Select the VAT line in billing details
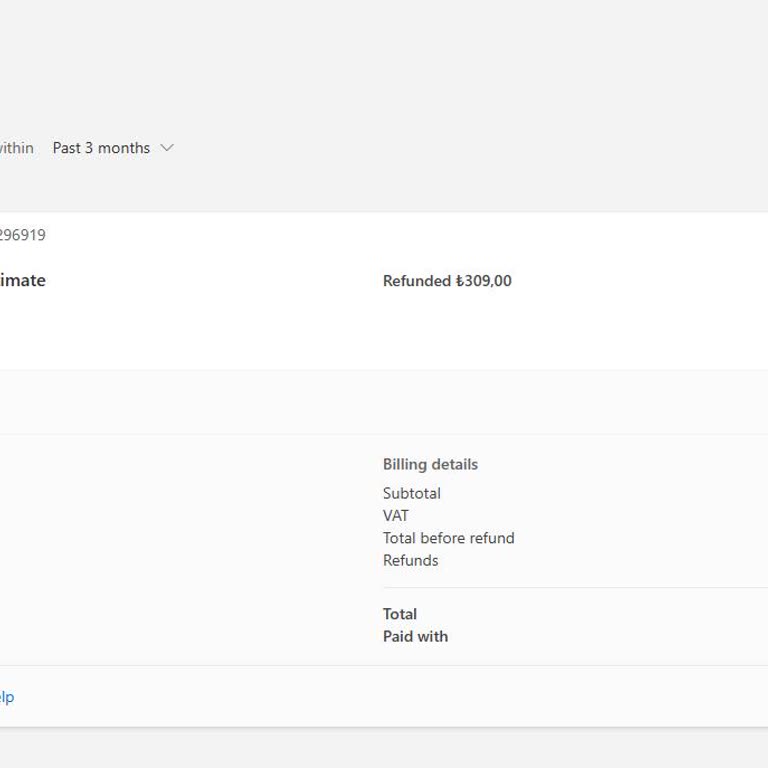Image resolution: width=768 pixels, height=768 pixels. pos(395,515)
